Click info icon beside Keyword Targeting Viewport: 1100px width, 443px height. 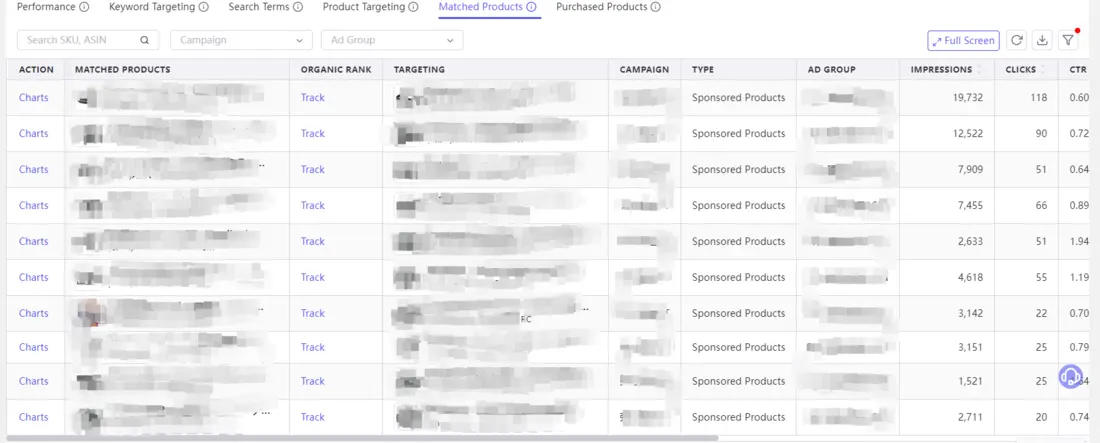(203, 7)
